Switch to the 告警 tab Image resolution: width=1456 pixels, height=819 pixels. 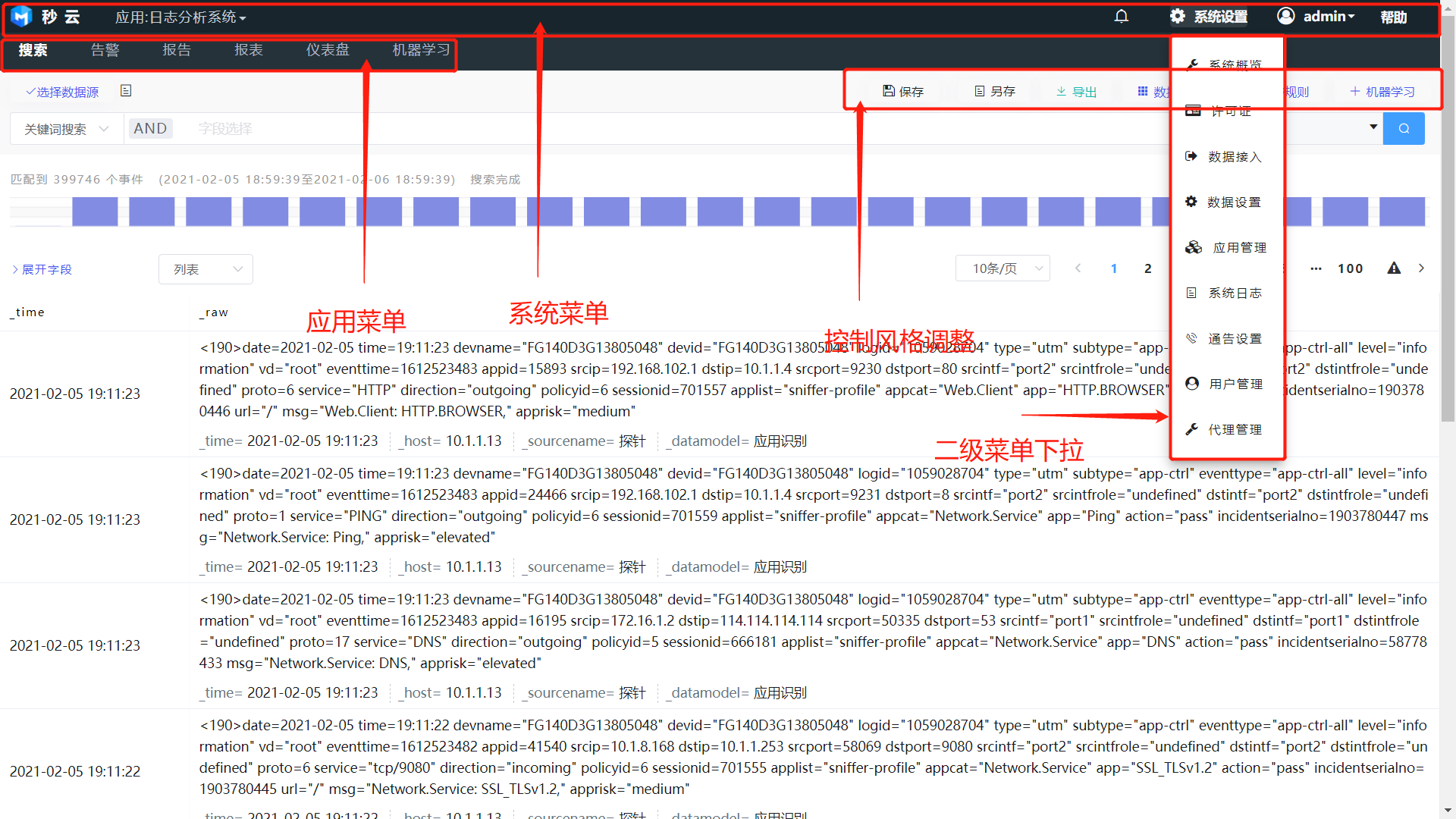105,50
